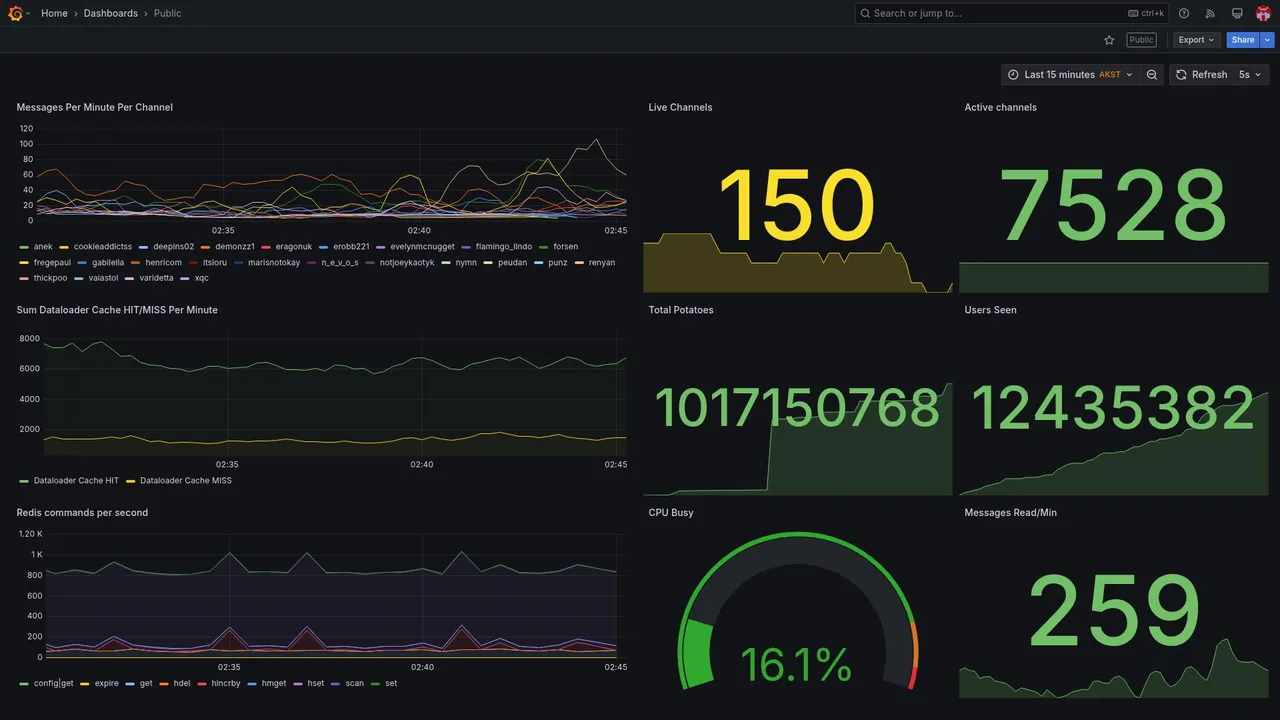Toggle Dataloader Cache MISS series visibility
1280x720 pixels.
pyautogui.click(x=186, y=481)
